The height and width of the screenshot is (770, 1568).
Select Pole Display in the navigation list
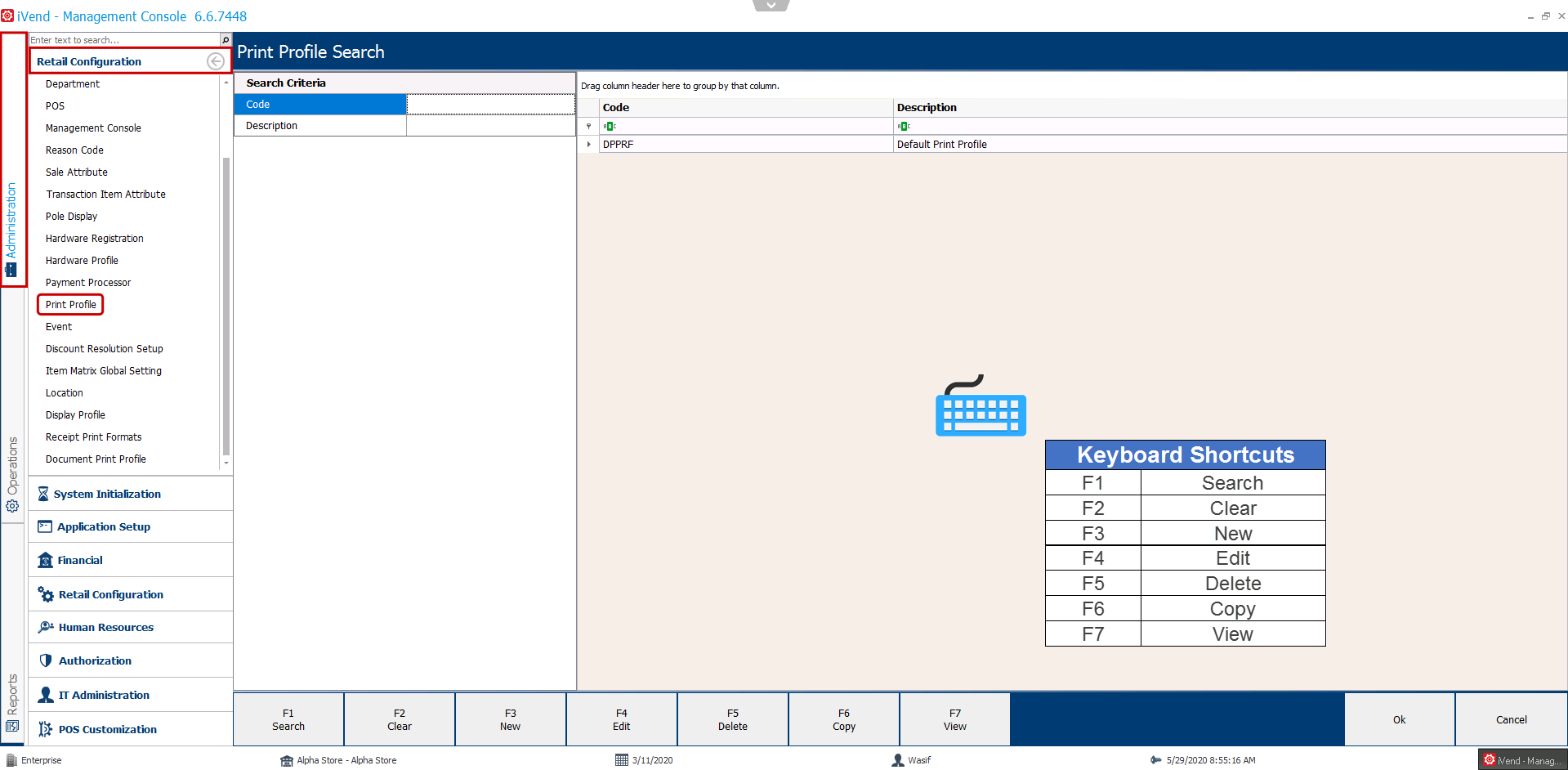coord(71,216)
